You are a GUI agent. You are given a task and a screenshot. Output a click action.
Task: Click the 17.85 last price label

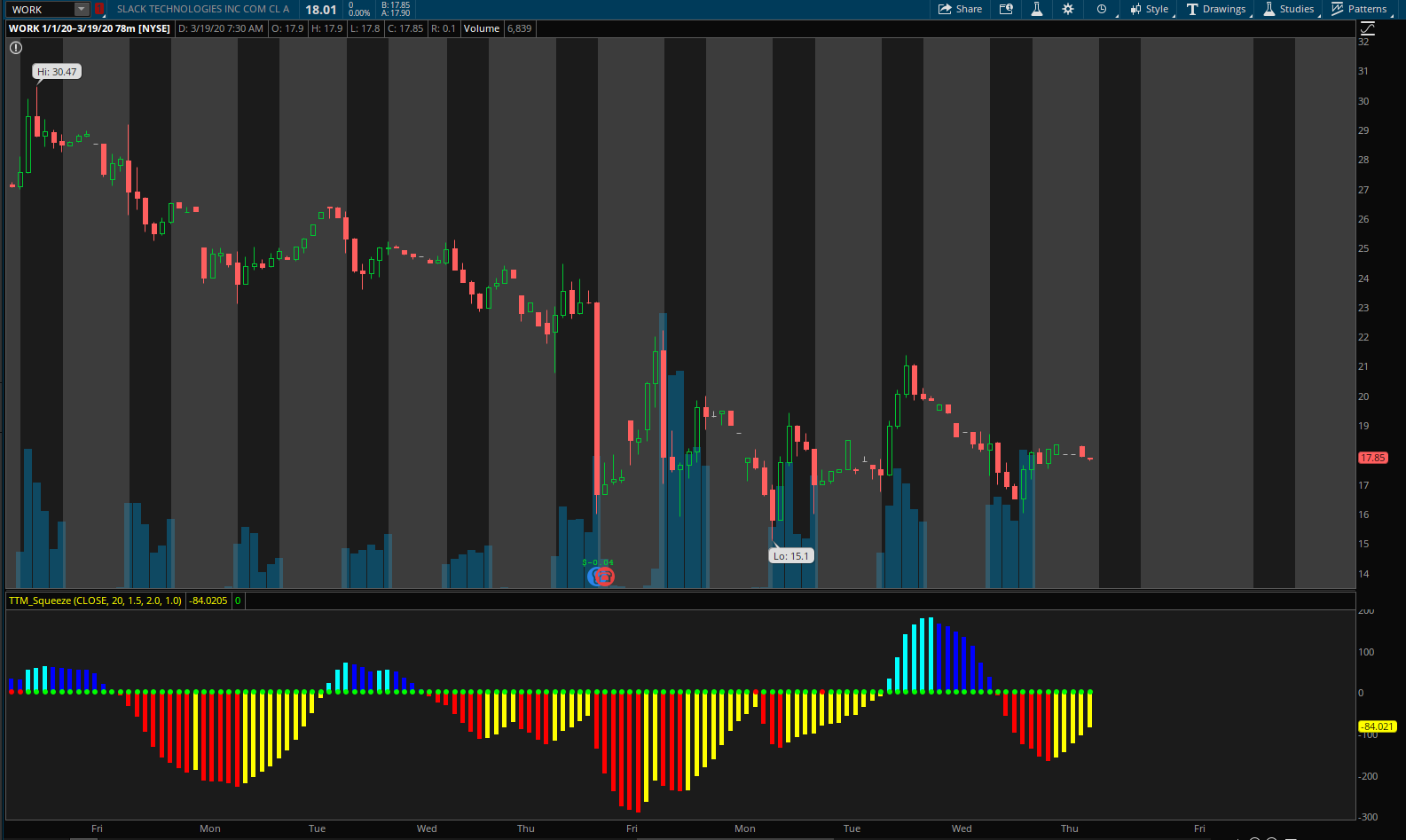coord(1373,458)
